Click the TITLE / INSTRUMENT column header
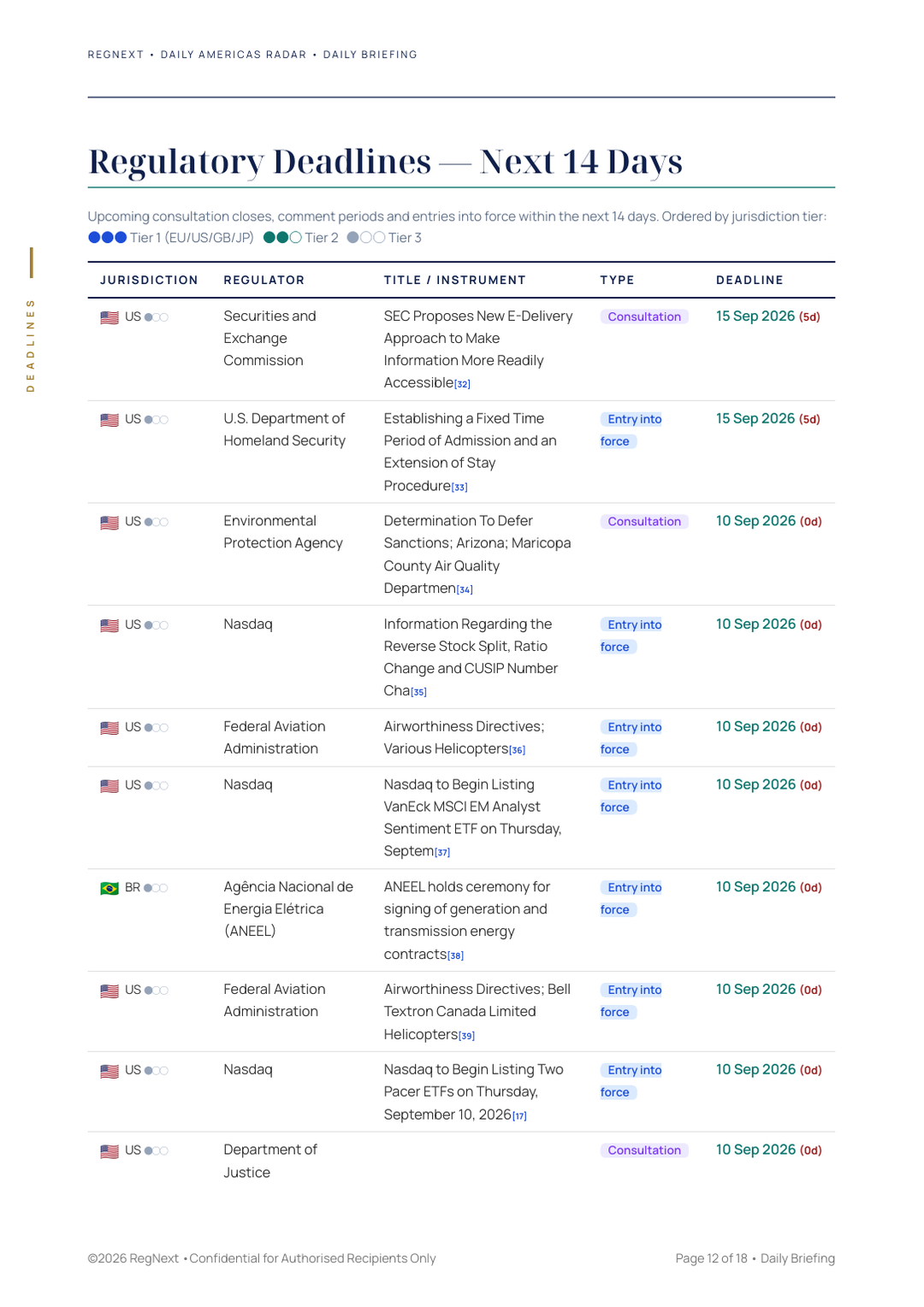Image resolution: width=924 pixels, height=1307 pixels. click(455, 281)
